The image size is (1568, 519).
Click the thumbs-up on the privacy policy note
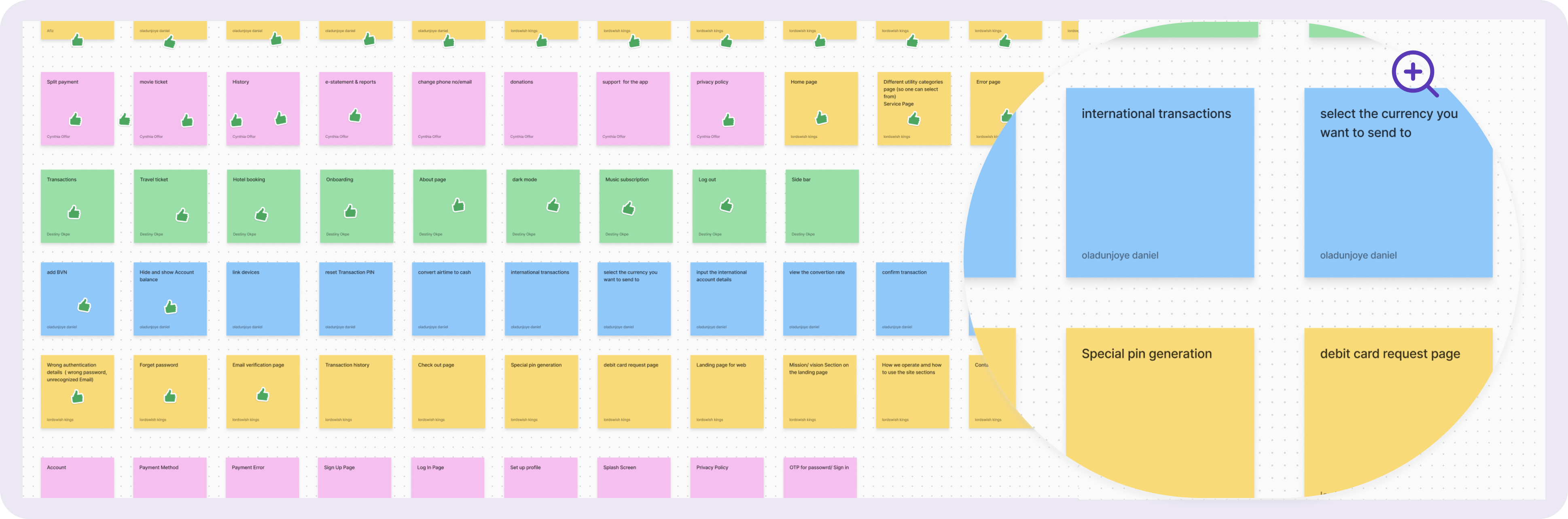pos(728,120)
